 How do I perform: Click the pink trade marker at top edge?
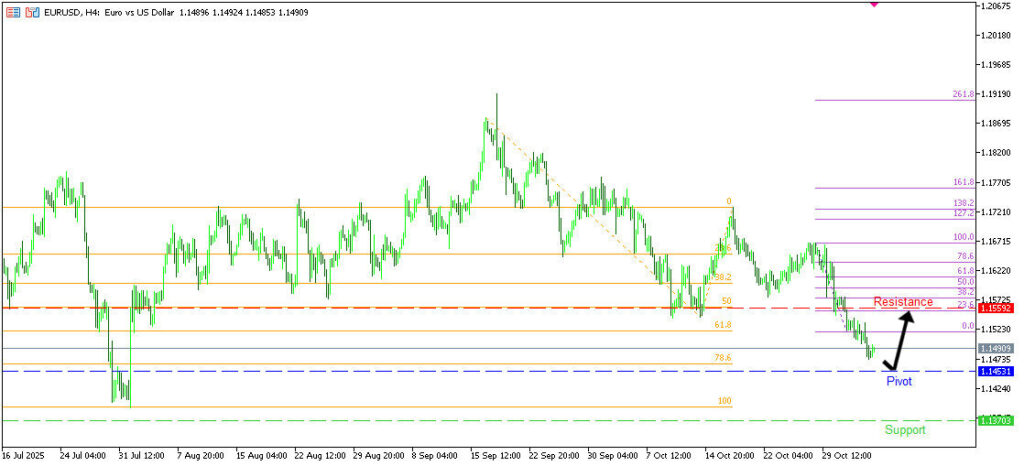[x=874, y=4]
